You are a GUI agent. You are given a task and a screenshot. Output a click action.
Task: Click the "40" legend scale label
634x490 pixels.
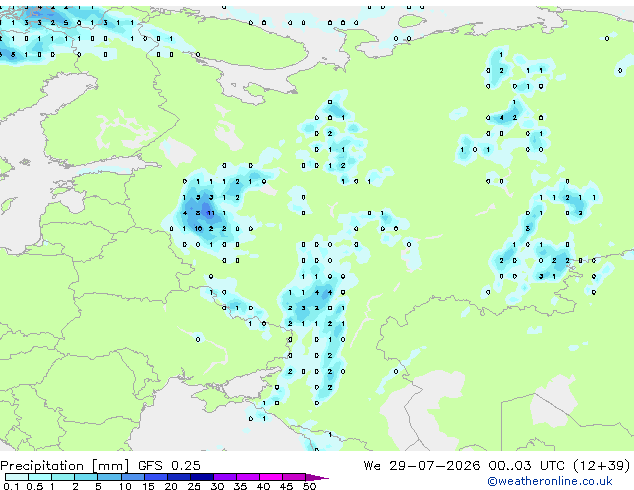(x=263, y=486)
